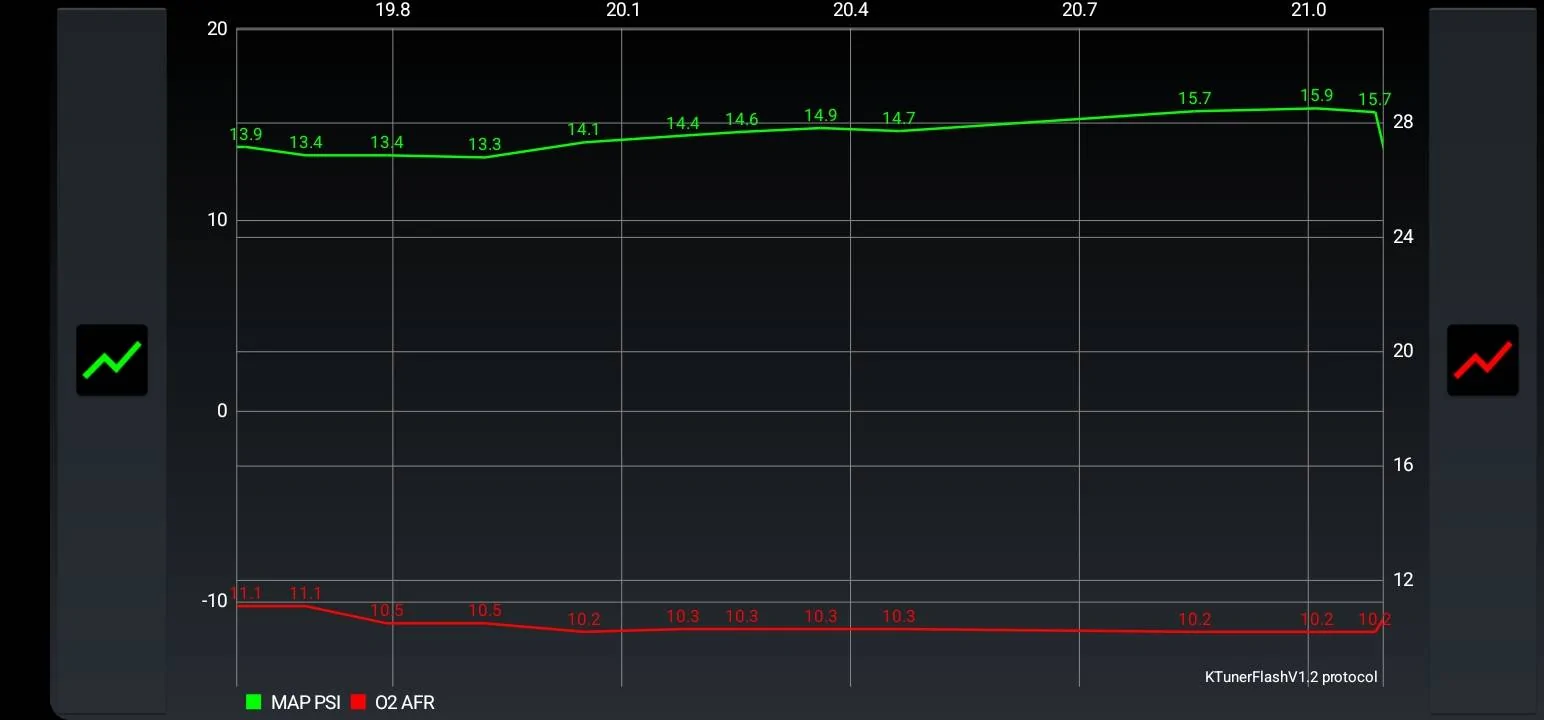Select the MAP PSI legend label
The width and height of the screenshot is (1544, 720).
tap(305, 703)
